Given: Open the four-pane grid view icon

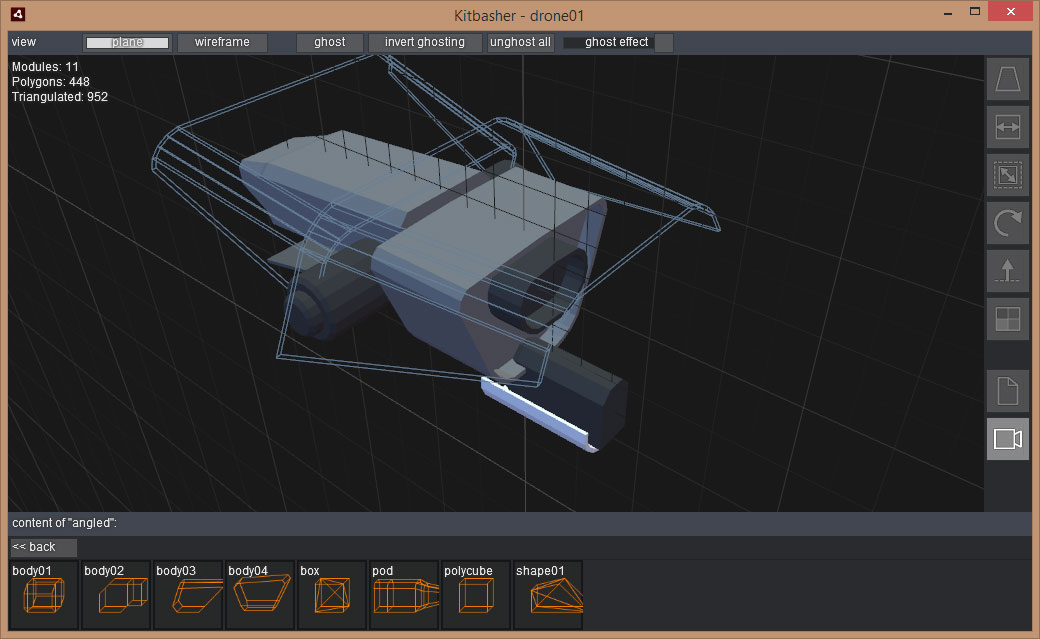Looking at the screenshot, I should click(x=1007, y=319).
